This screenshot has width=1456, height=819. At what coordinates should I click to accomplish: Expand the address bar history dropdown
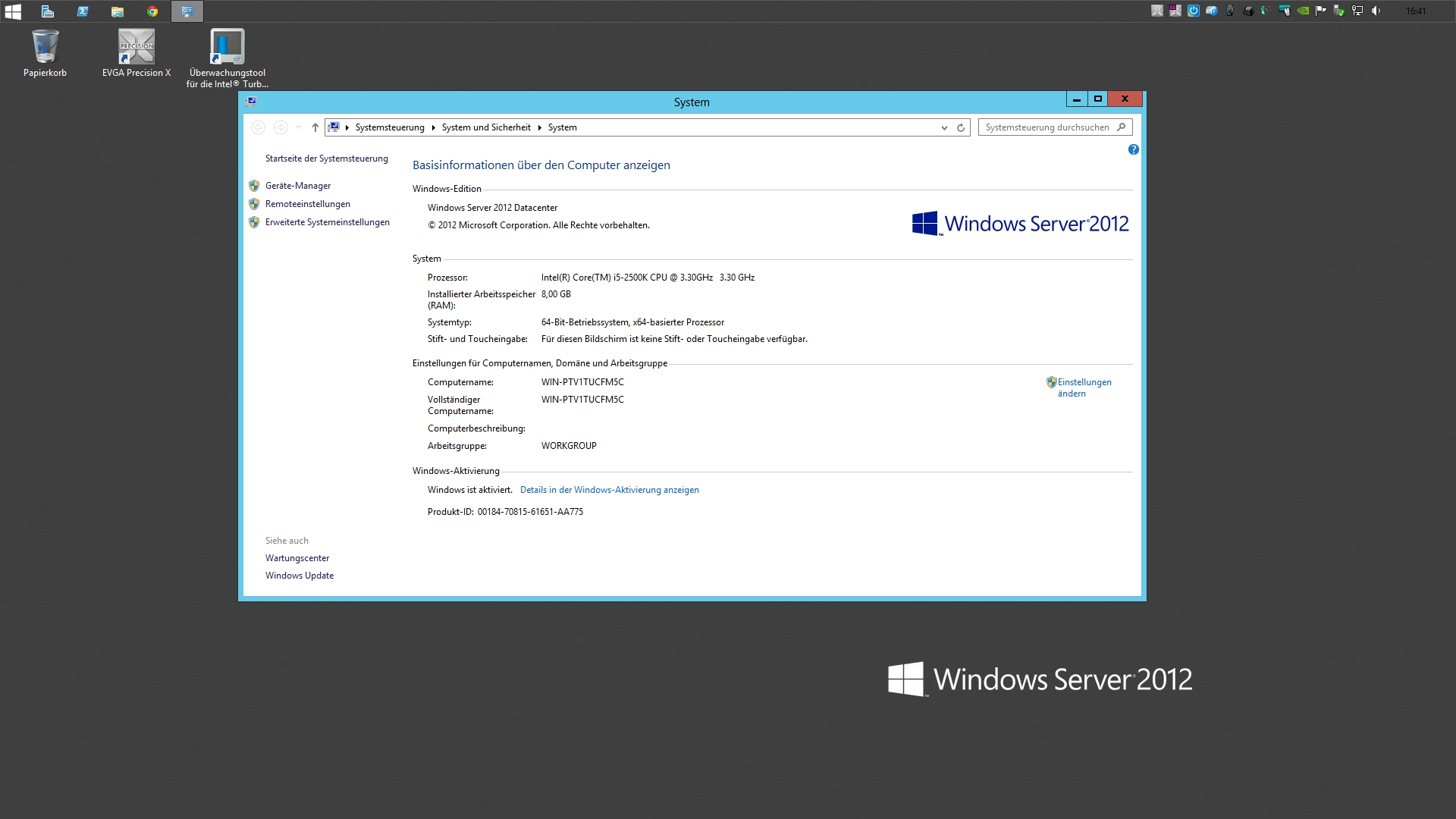[944, 127]
